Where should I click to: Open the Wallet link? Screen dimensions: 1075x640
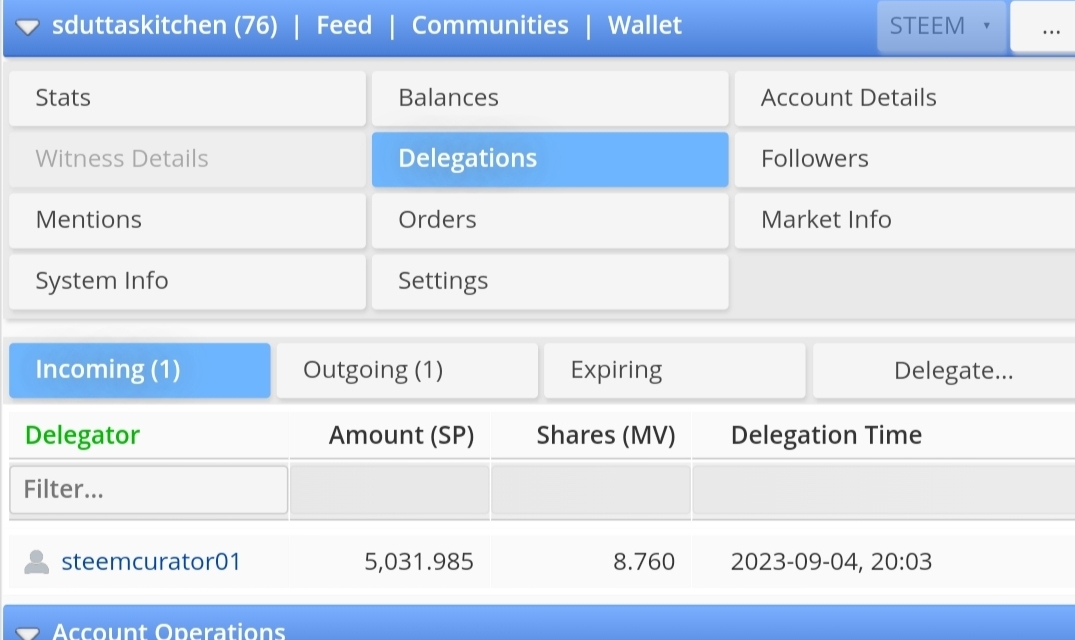(x=644, y=25)
